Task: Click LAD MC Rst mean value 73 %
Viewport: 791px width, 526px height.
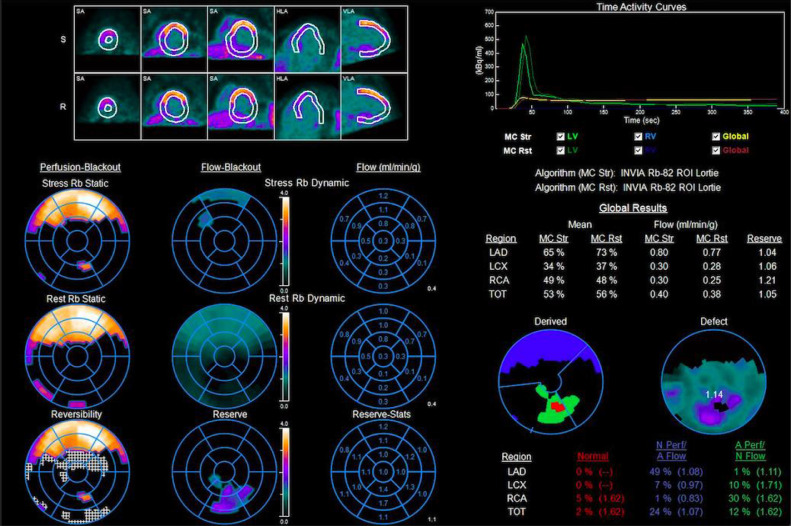Action: [606, 253]
